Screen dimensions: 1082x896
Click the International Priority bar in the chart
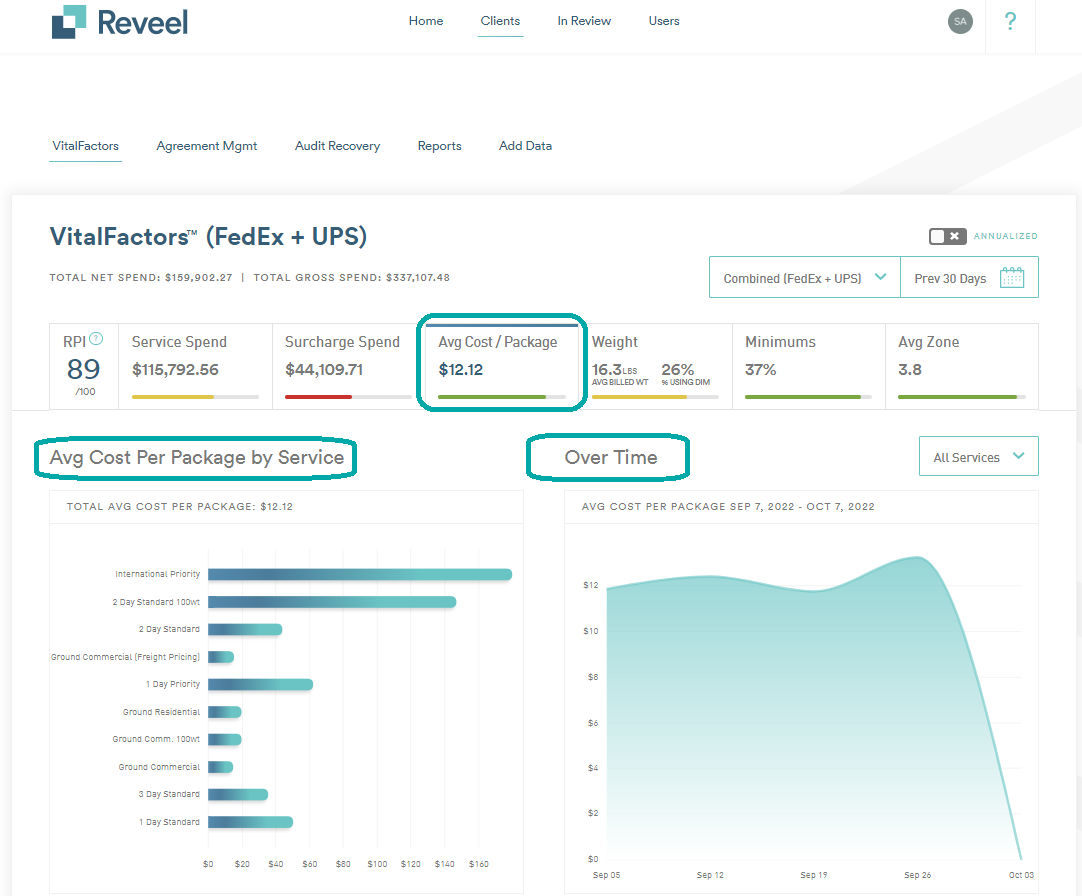click(x=360, y=574)
